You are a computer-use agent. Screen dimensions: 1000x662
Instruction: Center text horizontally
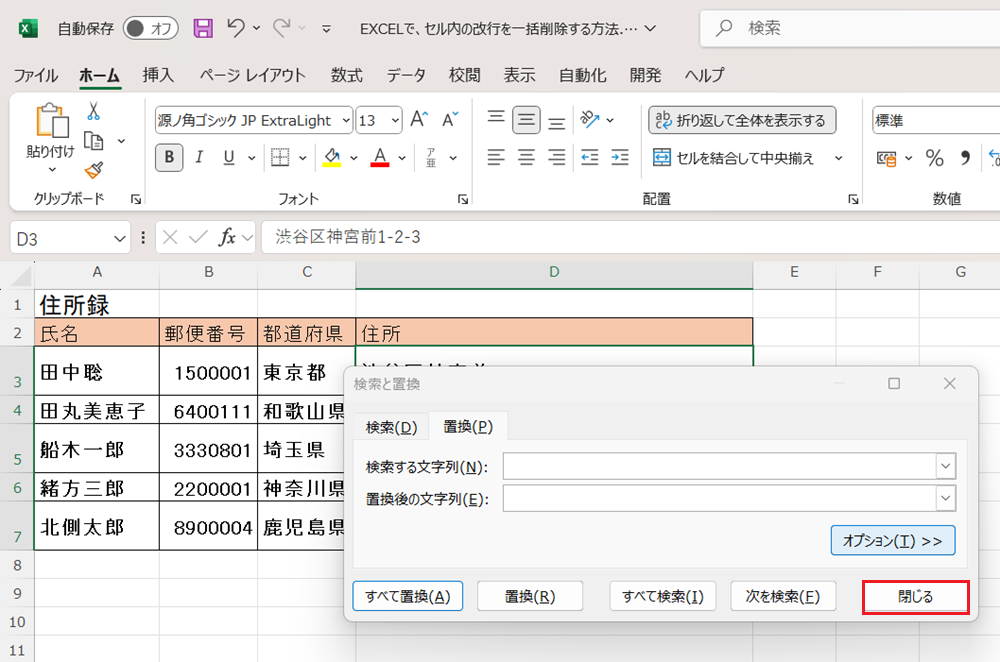pyautogui.click(x=526, y=158)
